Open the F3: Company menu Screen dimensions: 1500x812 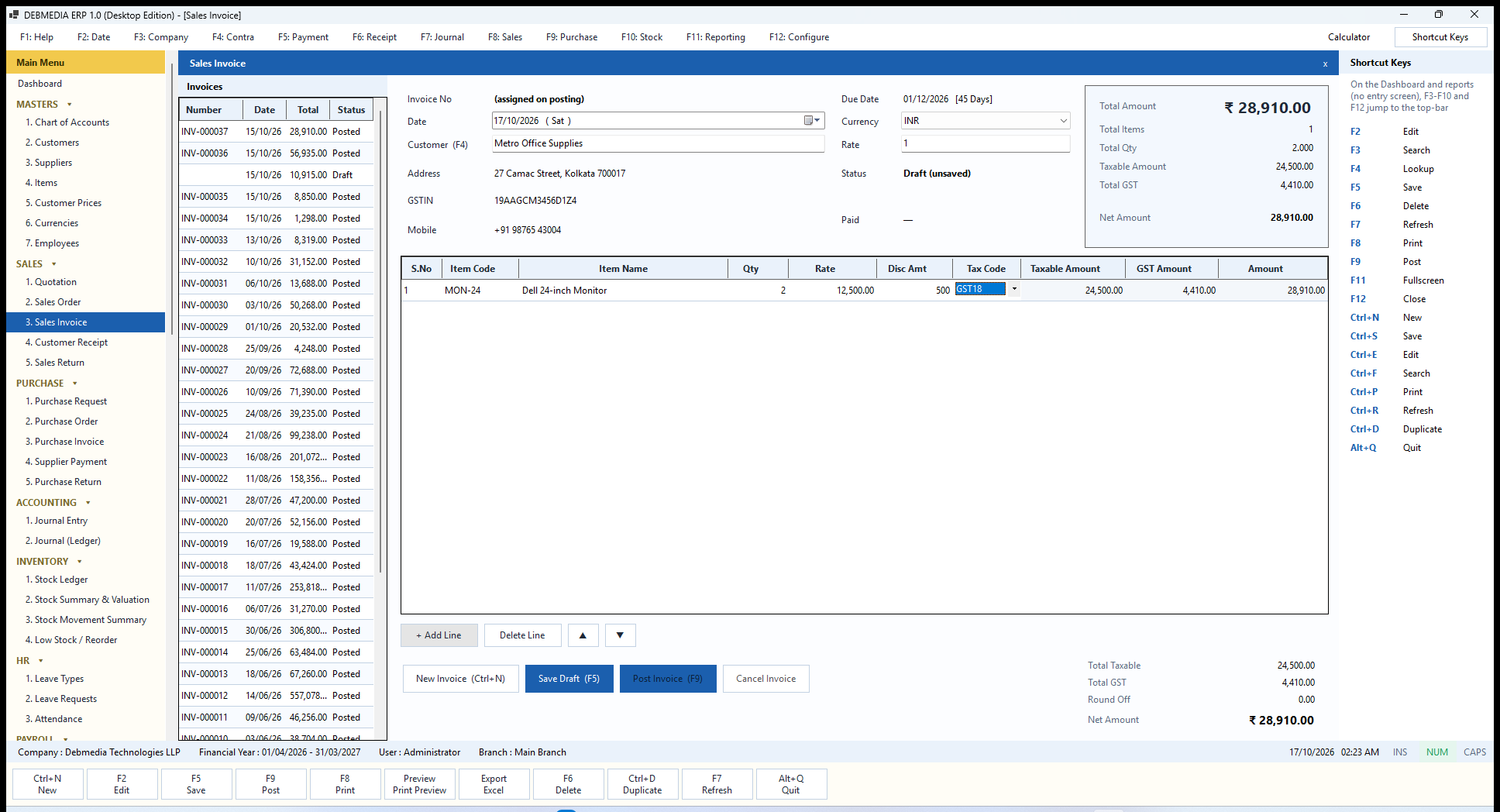click(x=160, y=37)
